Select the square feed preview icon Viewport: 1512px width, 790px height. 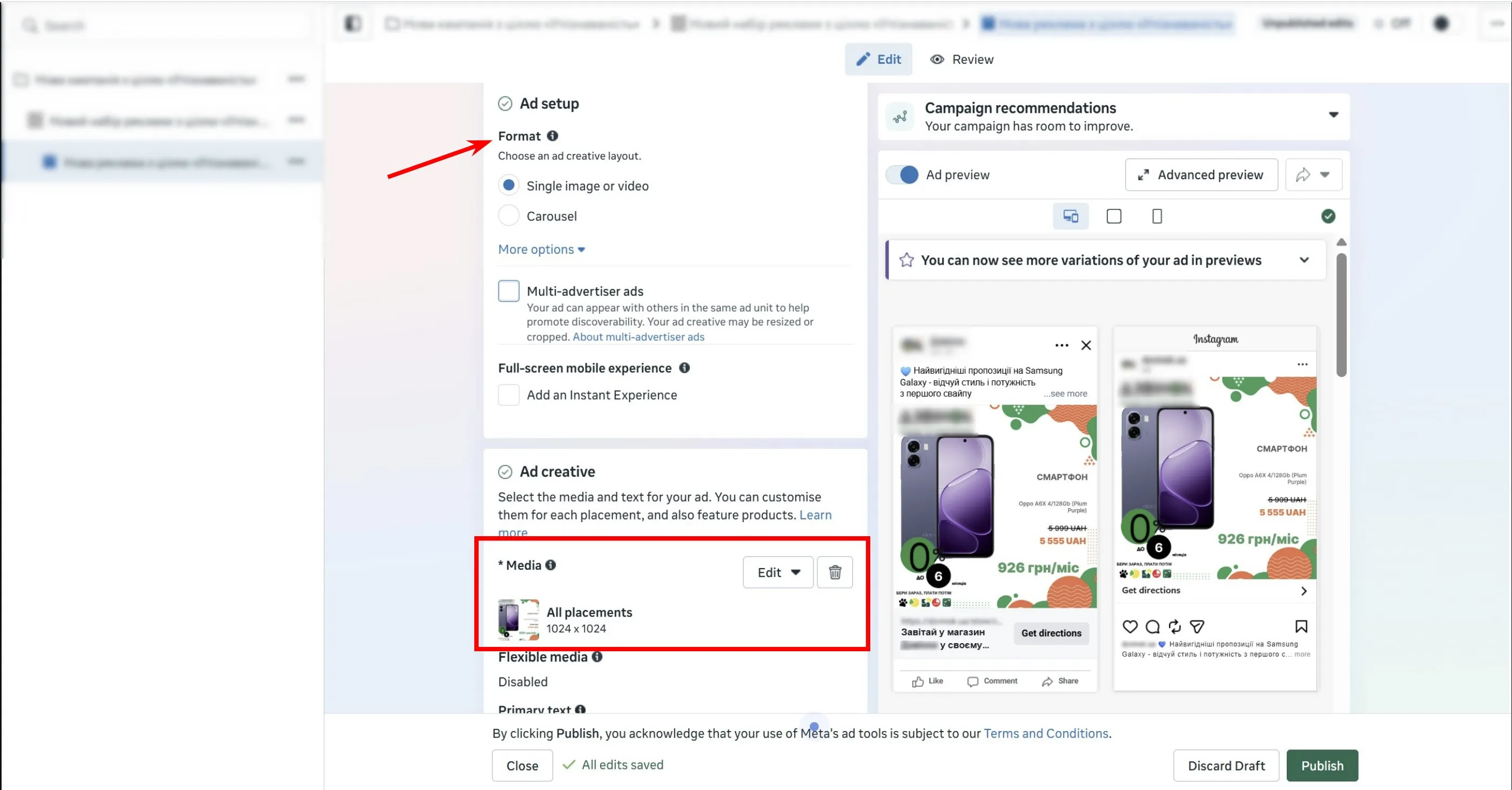pyautogui.click(x=1113, y=217)
